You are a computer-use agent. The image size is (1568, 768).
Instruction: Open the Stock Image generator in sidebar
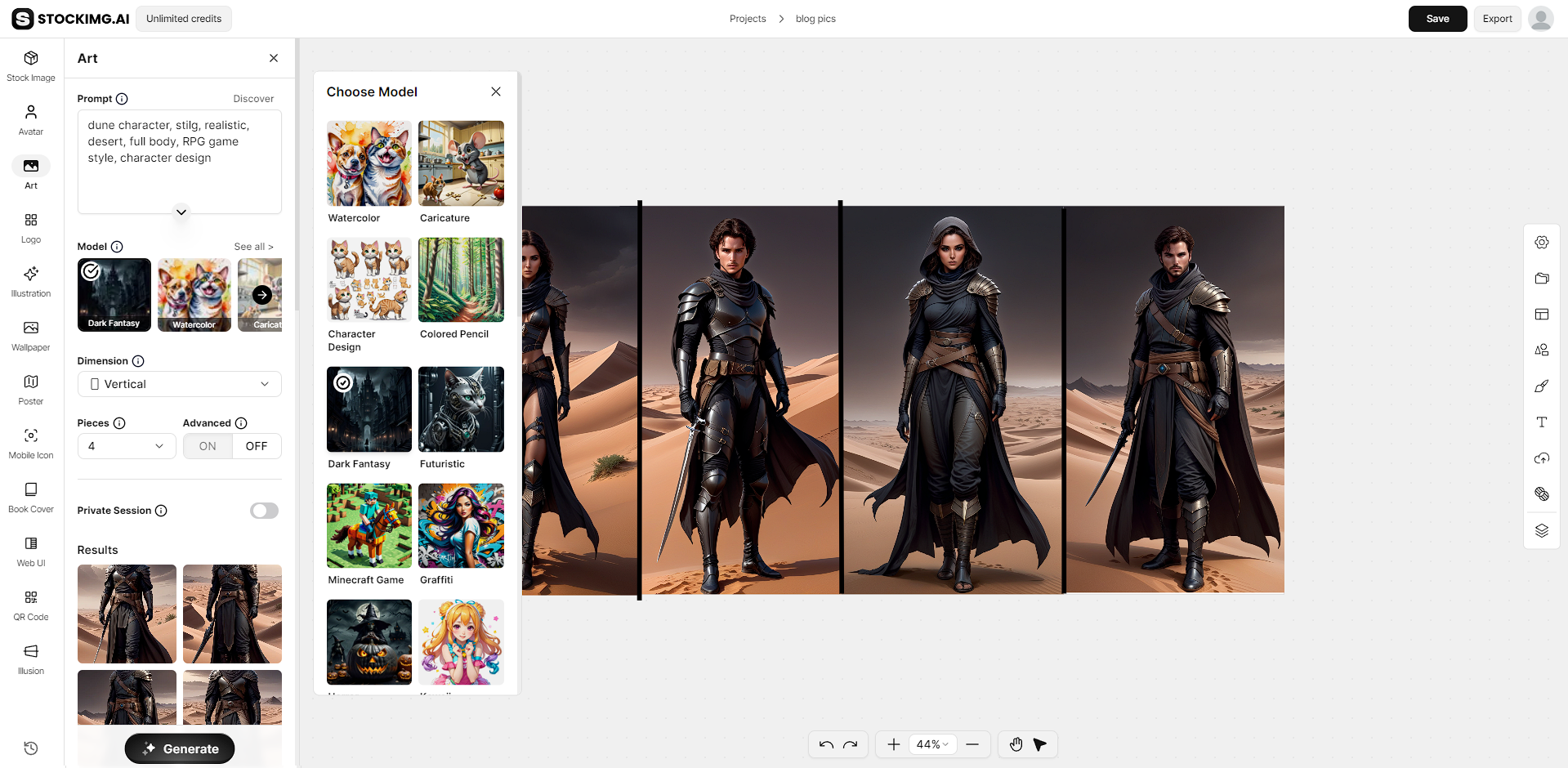(x=30, y=65)
